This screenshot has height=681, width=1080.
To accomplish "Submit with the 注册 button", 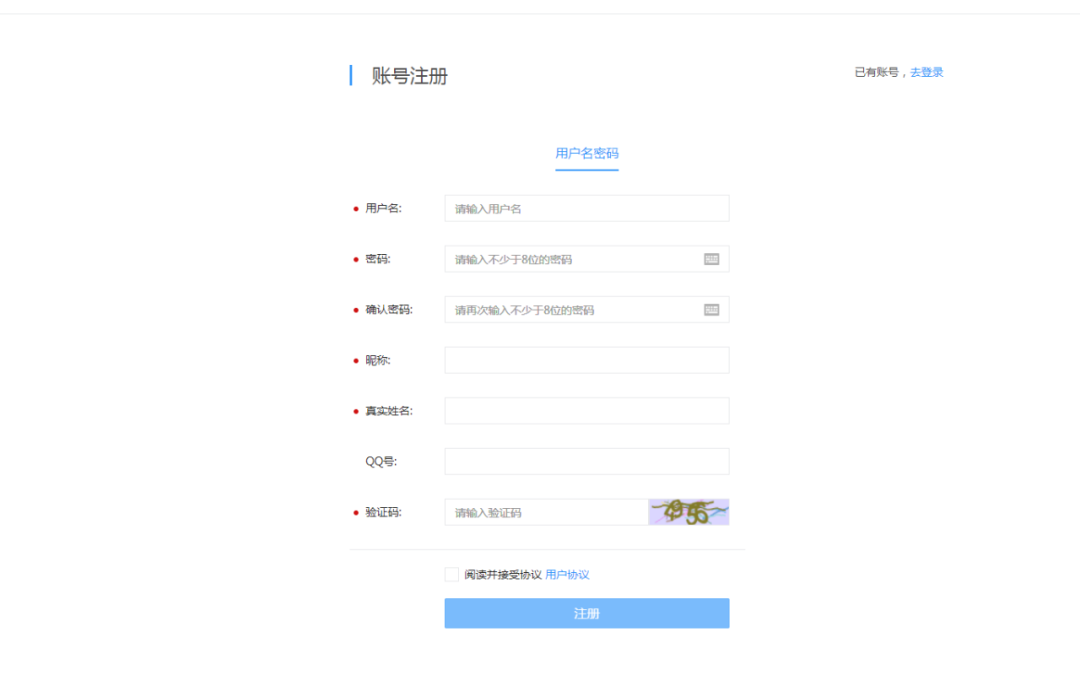I will [587, 613].
